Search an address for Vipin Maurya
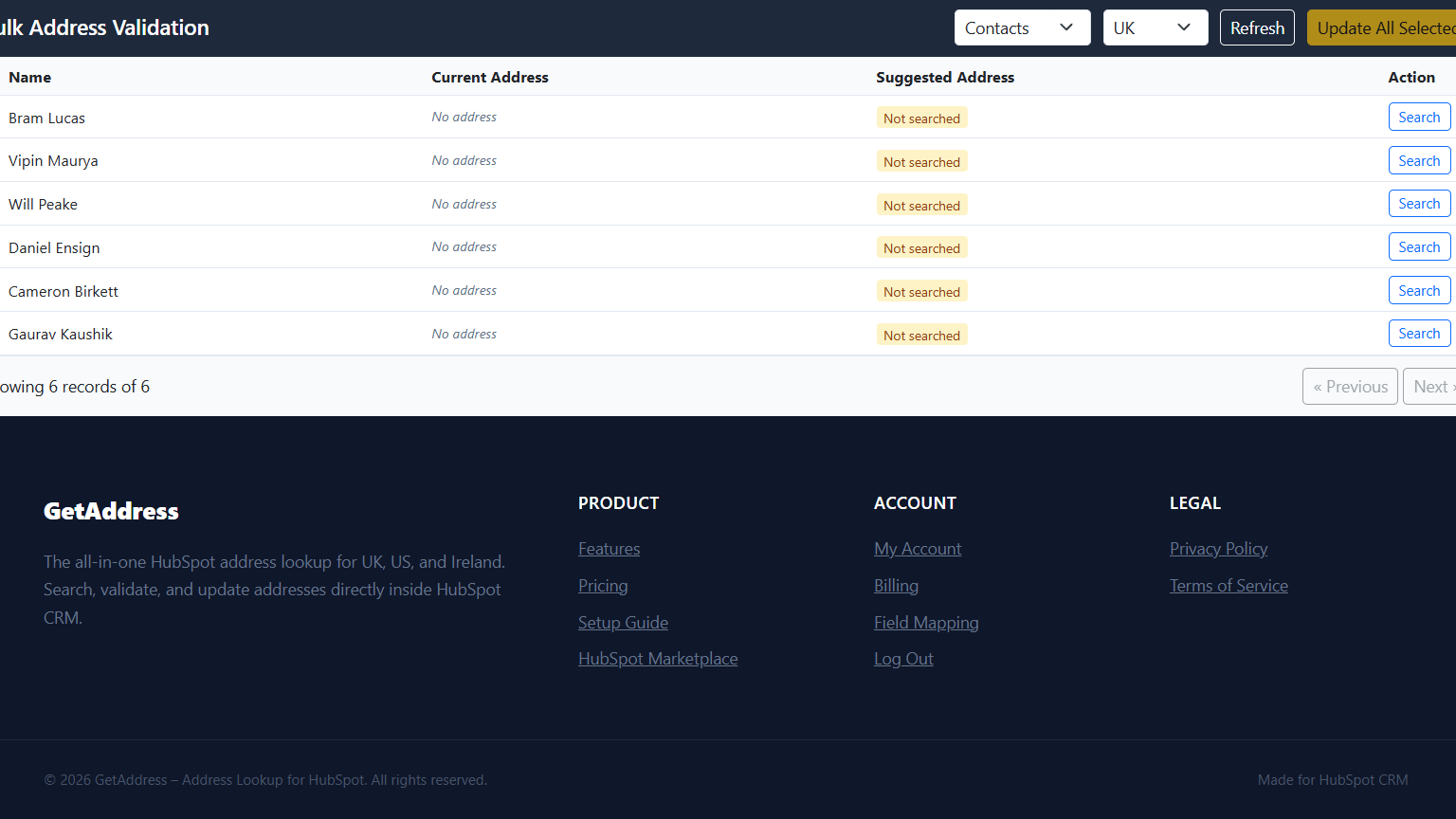1456x819 pixels. [x=1419, y=160]
